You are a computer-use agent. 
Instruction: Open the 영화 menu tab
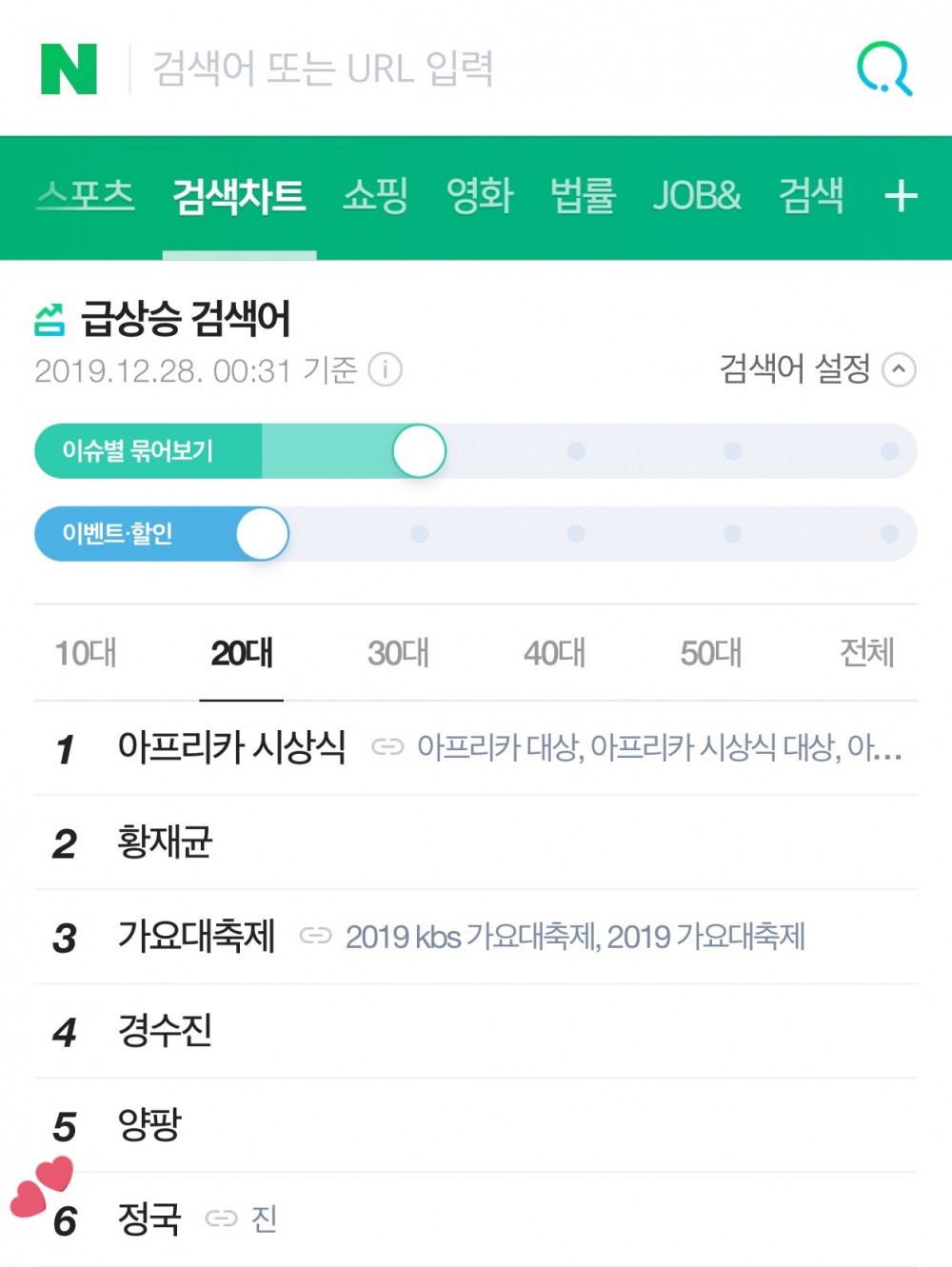479,195
